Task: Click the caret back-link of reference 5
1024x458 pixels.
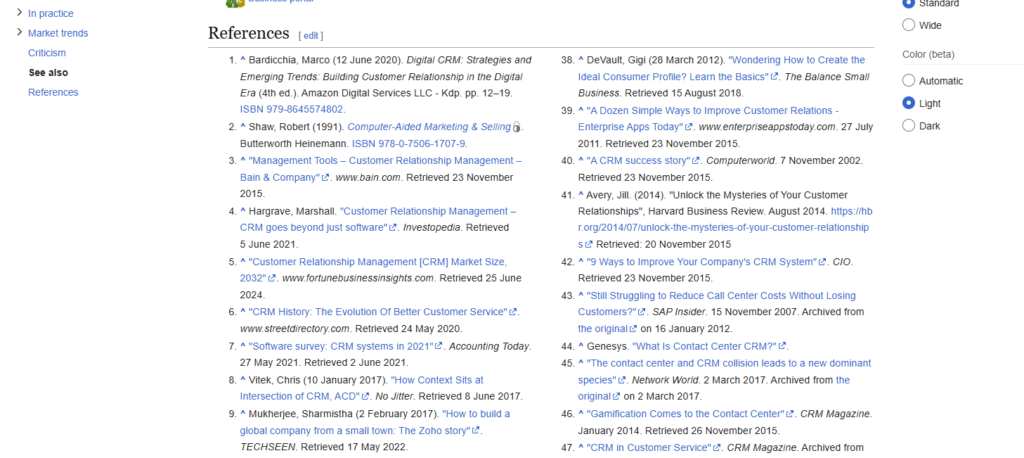Action: pyautogui.click(x=243, y=261)
